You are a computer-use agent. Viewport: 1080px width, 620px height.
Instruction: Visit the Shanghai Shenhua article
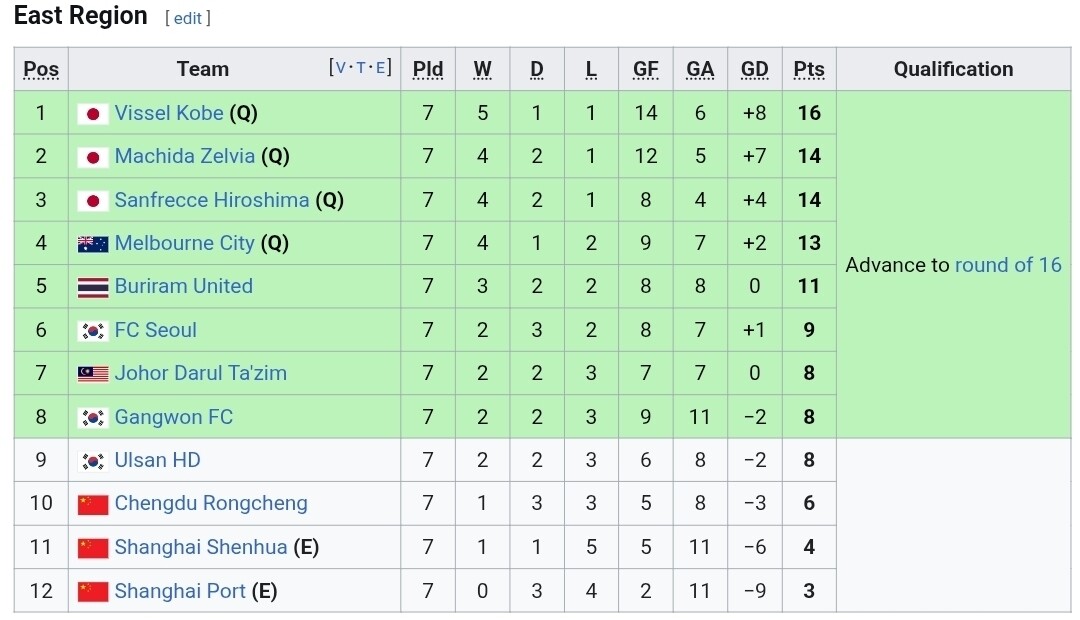click(x=200, y=547)
